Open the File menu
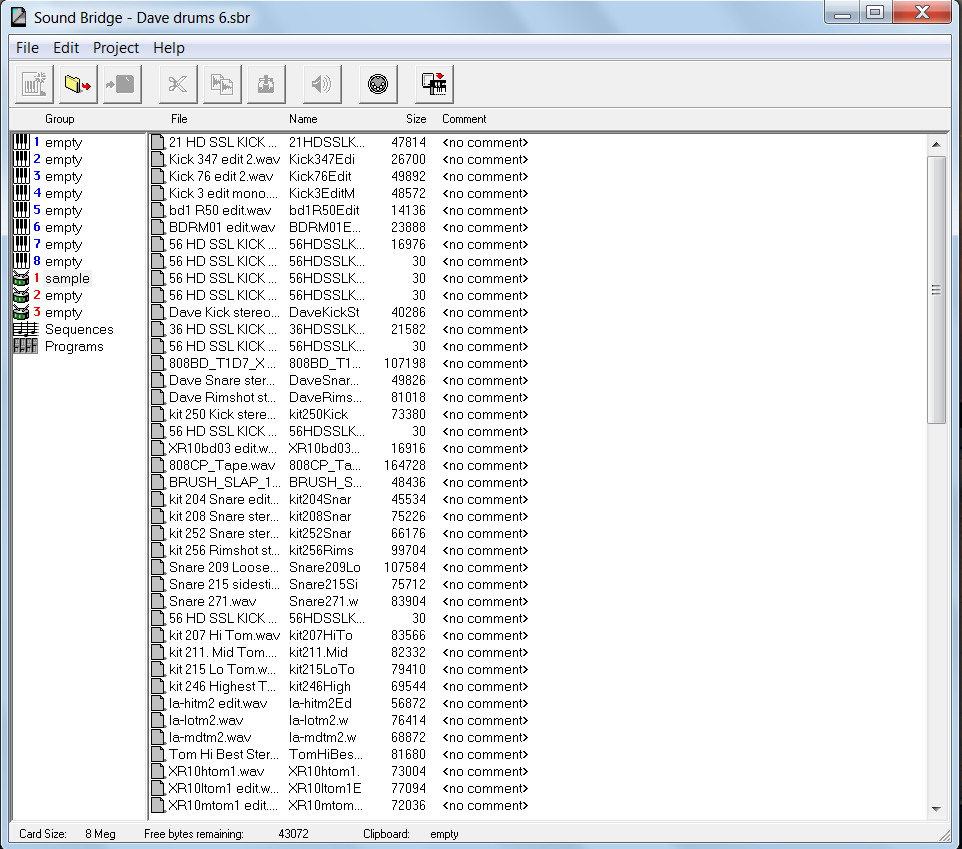 coord(27,48)
